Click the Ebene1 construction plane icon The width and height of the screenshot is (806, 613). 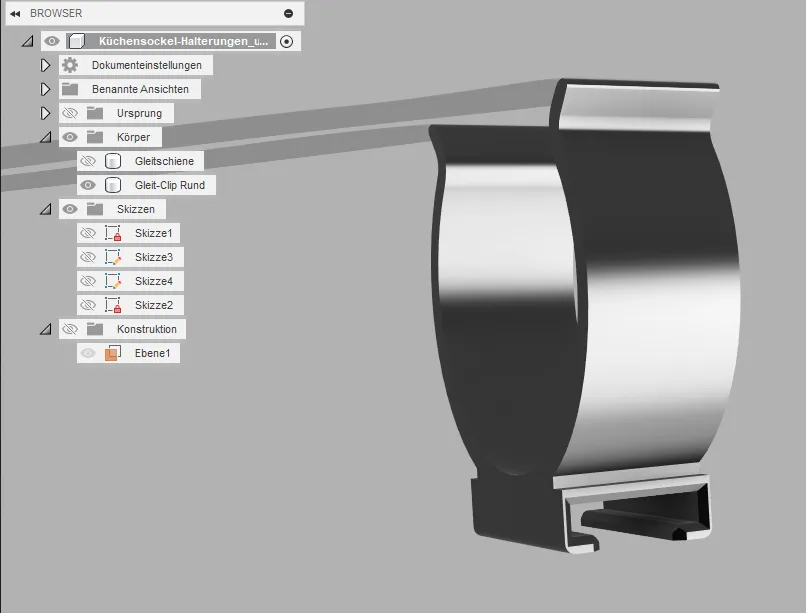113,353
